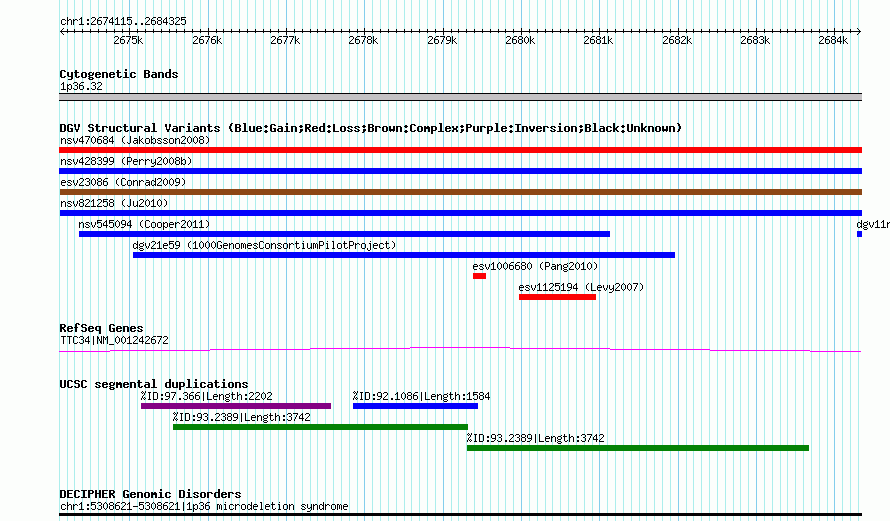
Task: Click the chr1:2674115..2684325 coordinate label
Action: click(123, 22)
